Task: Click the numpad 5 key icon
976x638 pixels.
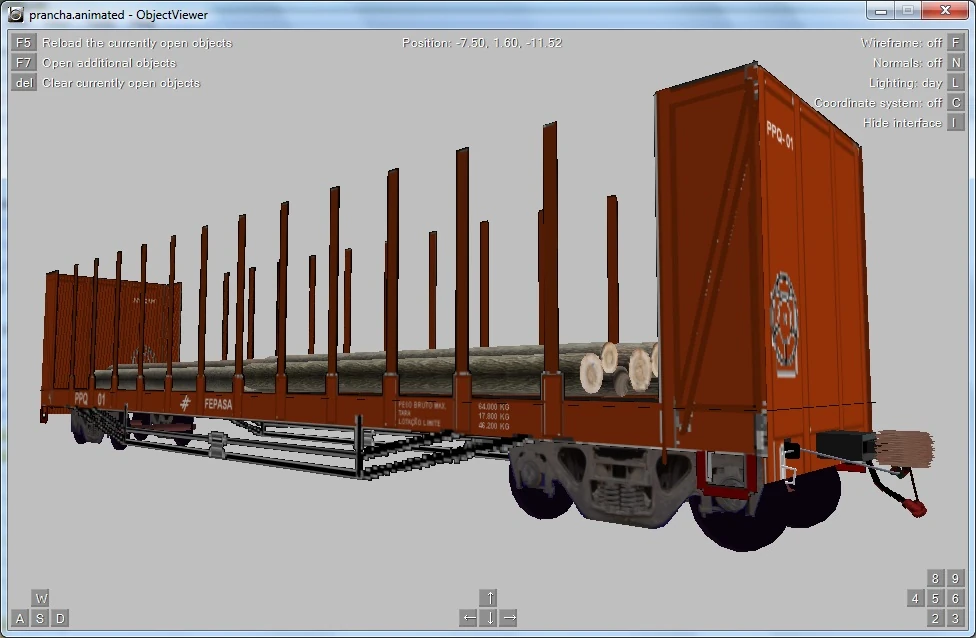Action: (x=935, y=598)
